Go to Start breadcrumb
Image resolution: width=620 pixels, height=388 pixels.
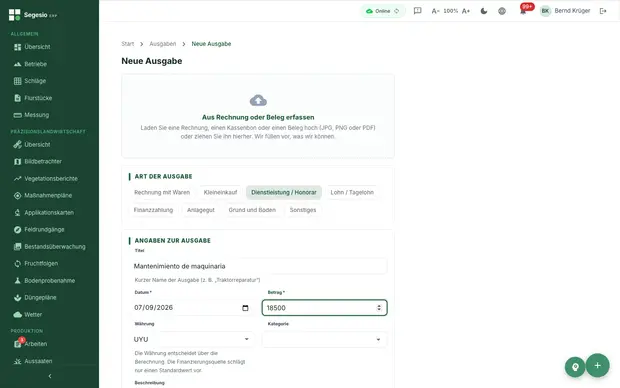tap(127, 44)
